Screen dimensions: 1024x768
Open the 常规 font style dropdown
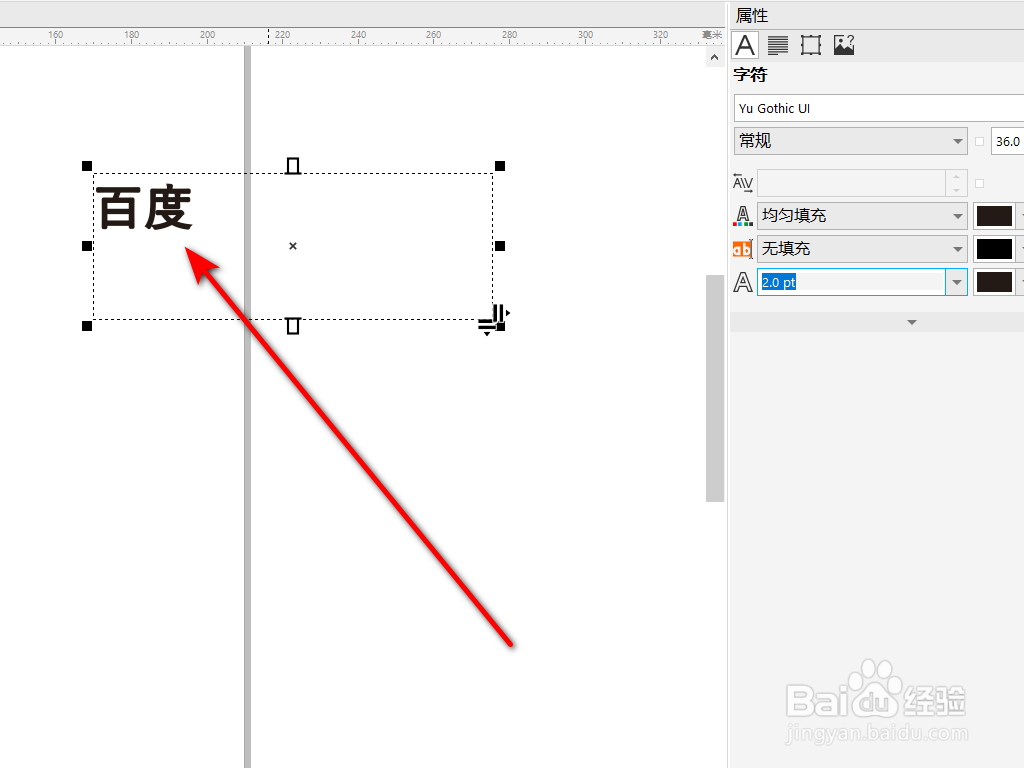[x=956, y=140]
